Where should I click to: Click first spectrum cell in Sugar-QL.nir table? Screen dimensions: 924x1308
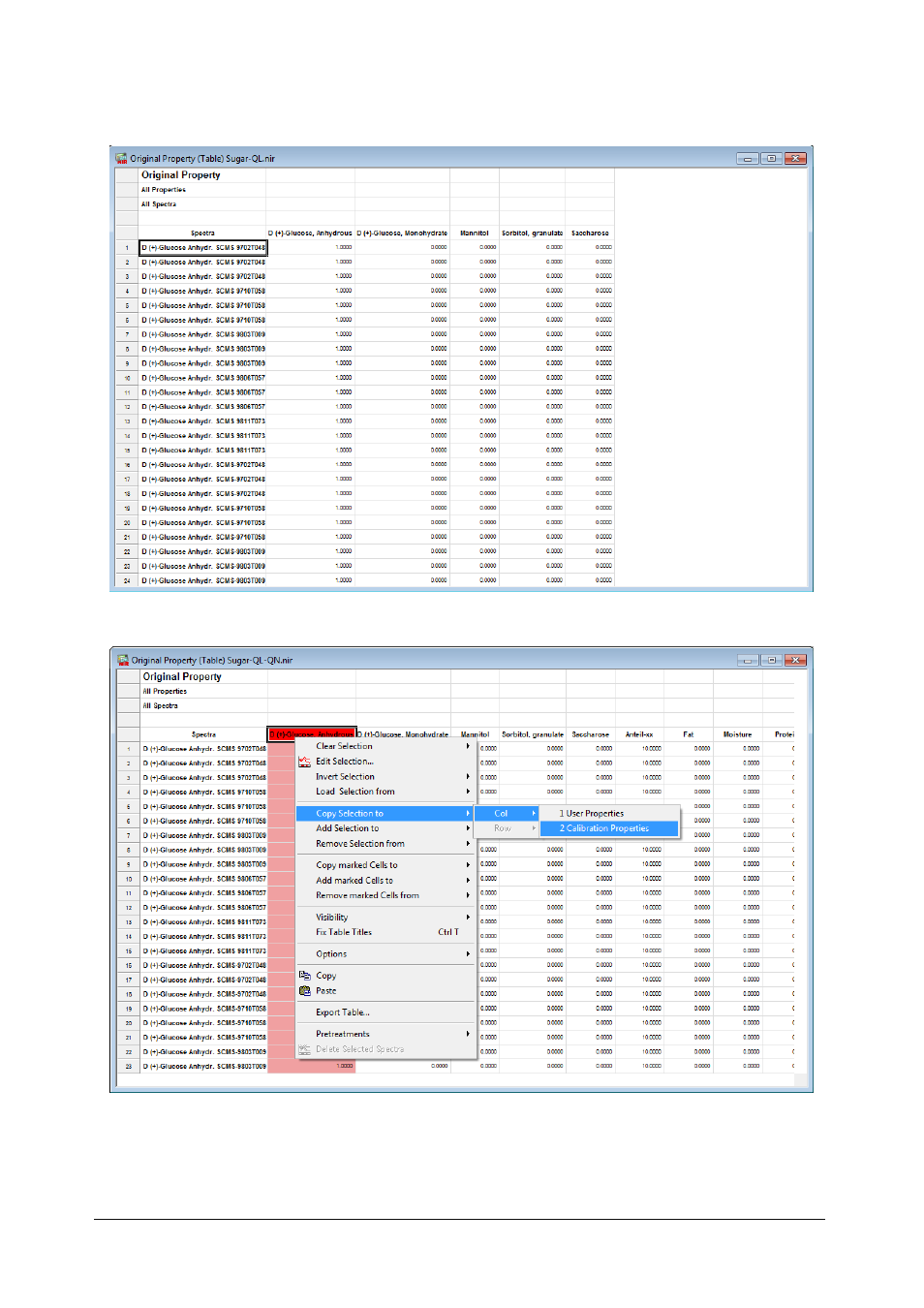pyautogui.click(x=203, y=248)
